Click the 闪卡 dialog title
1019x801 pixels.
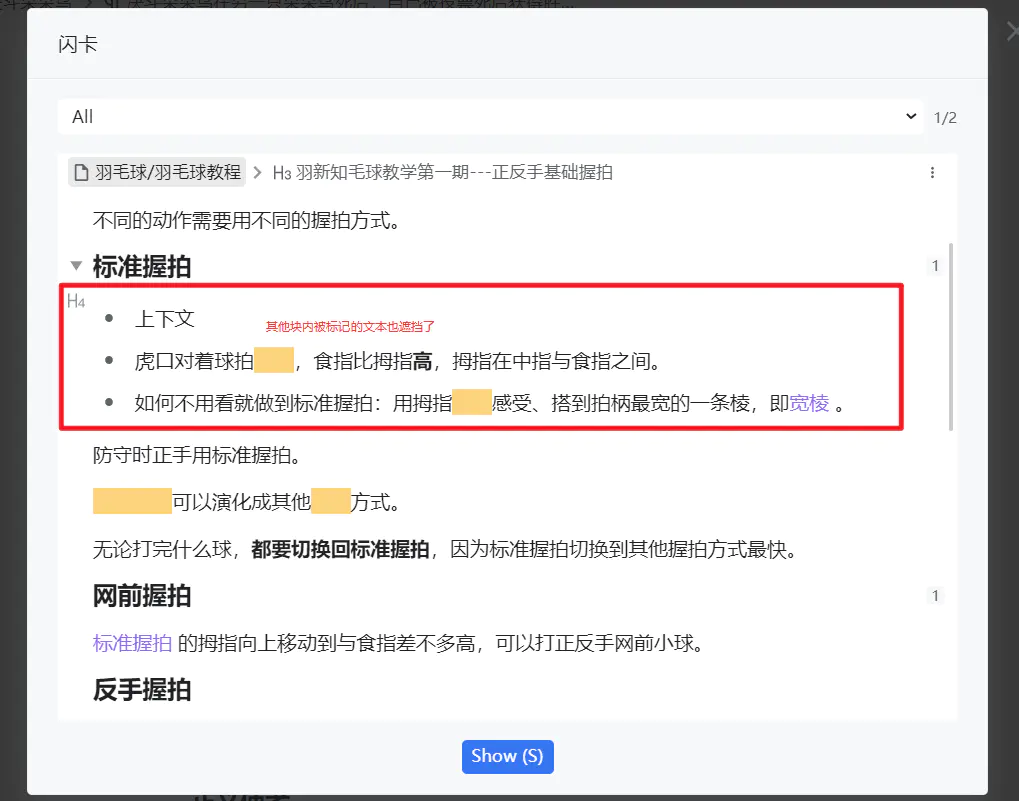78,44
